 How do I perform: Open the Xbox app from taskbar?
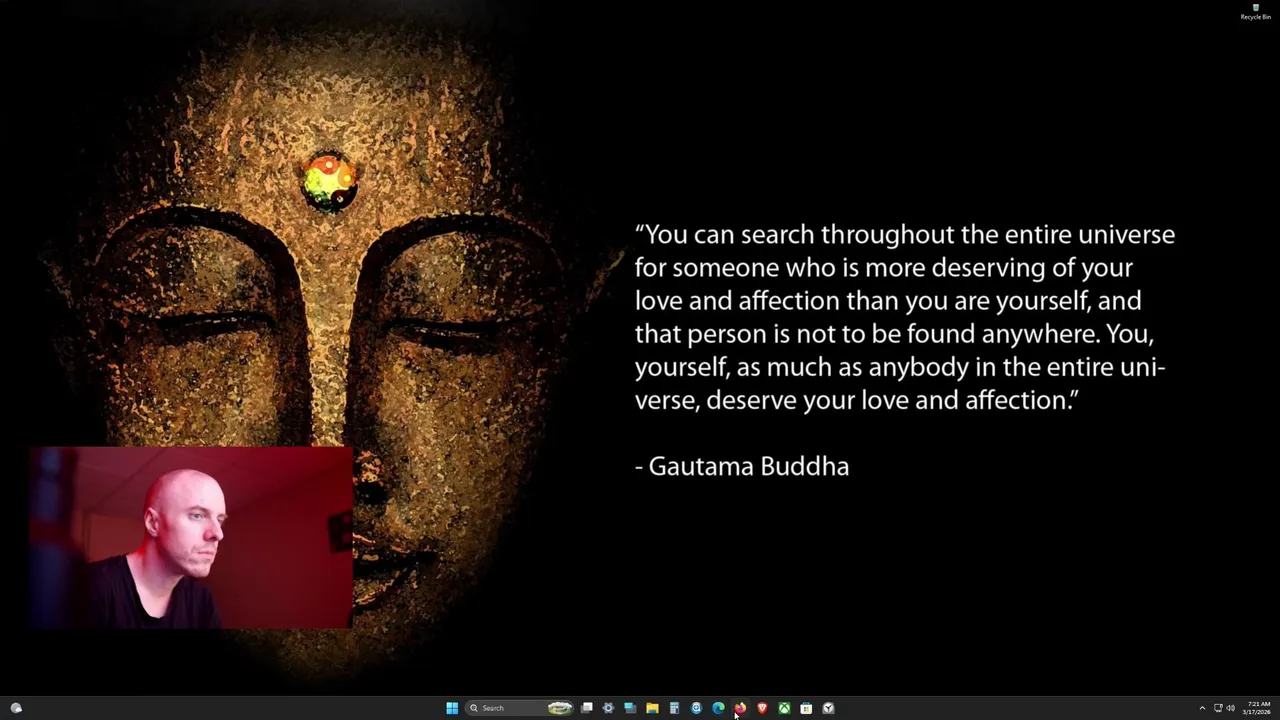tap(784, 708)
